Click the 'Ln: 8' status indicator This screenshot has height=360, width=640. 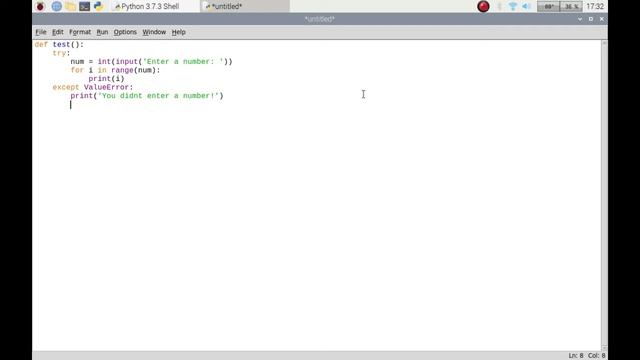[576, 356]
